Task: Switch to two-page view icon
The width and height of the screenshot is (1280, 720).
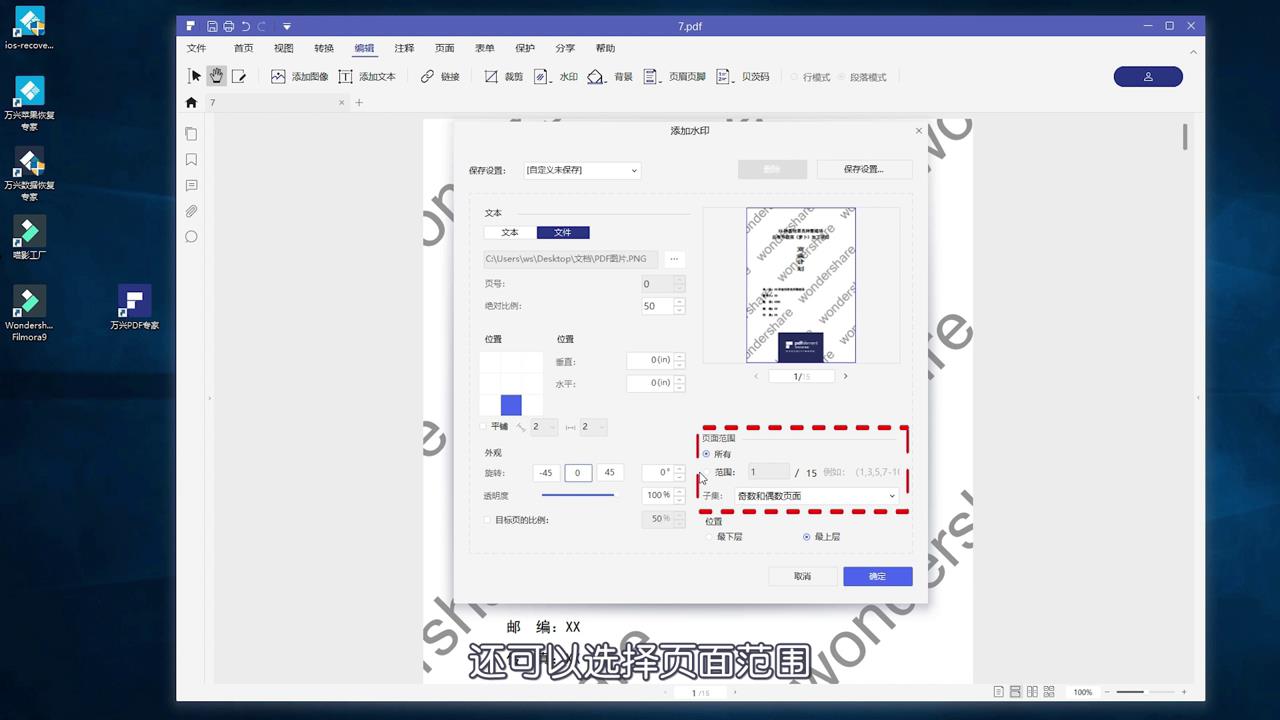Action: click(x=1033, y=692)
